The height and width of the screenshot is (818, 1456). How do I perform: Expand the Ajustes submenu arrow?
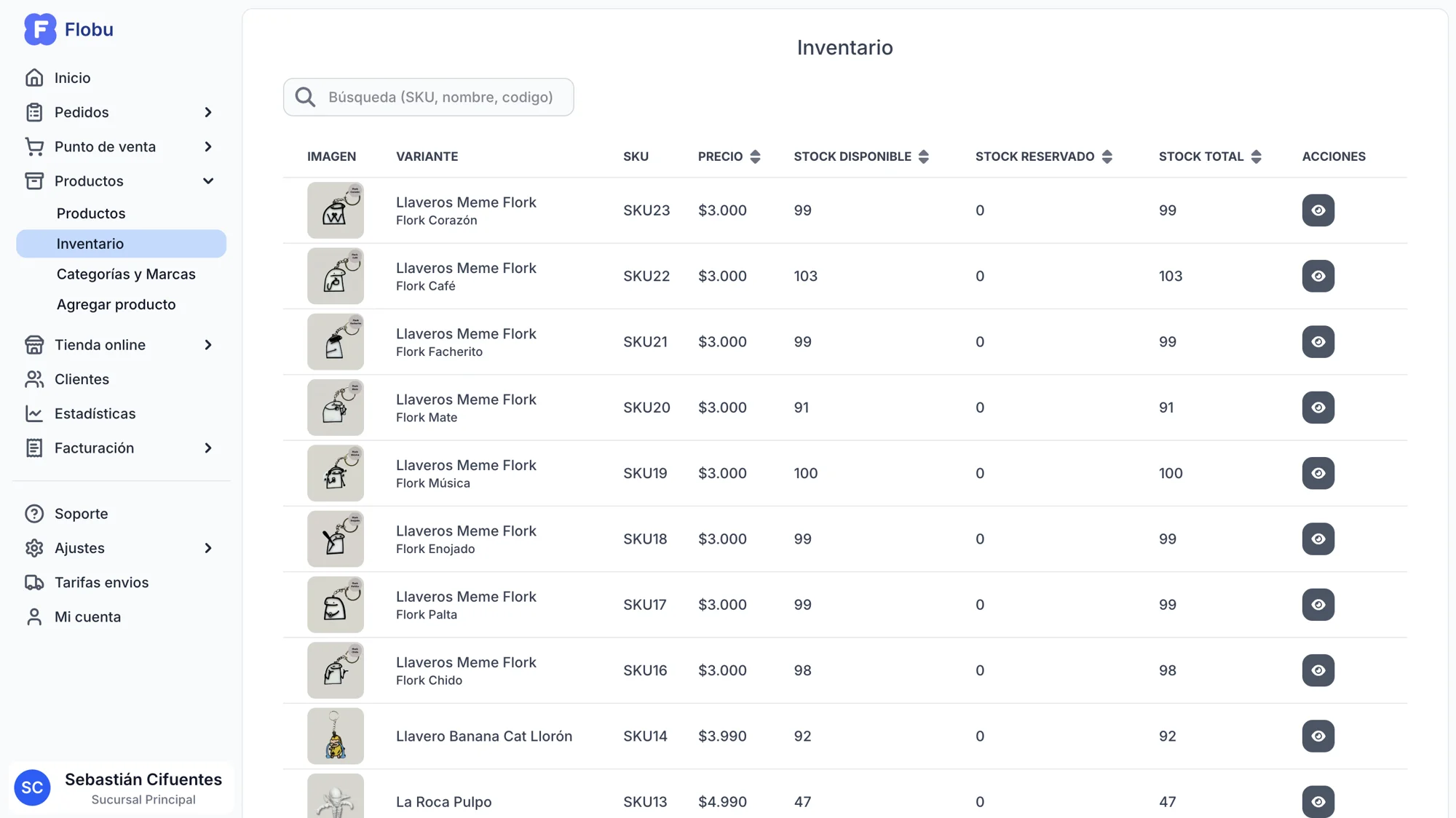208,548
